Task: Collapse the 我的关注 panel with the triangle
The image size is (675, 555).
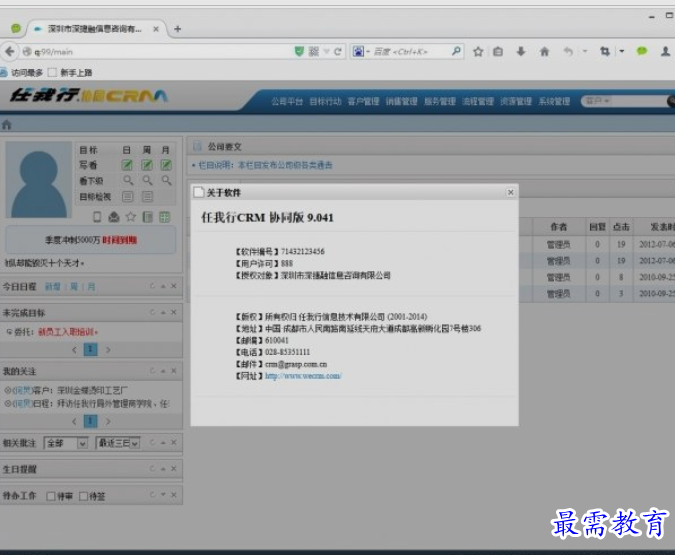Action: (x=163, y=371)
